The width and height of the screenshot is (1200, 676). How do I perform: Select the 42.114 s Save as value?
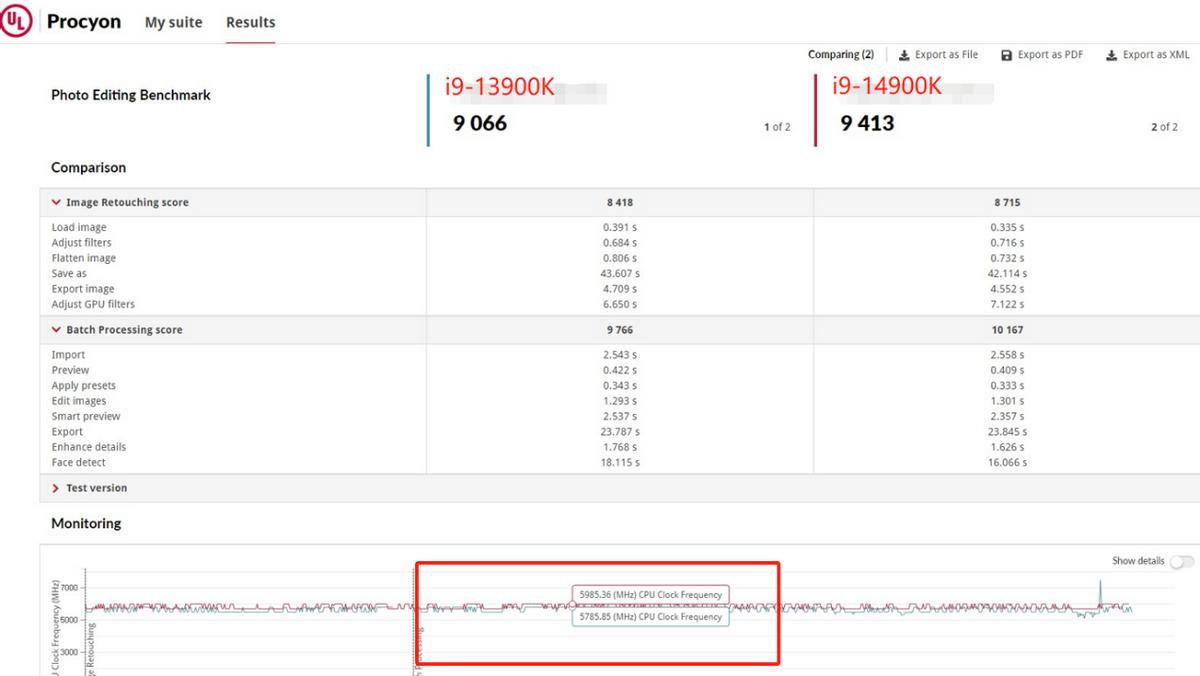1007,274
